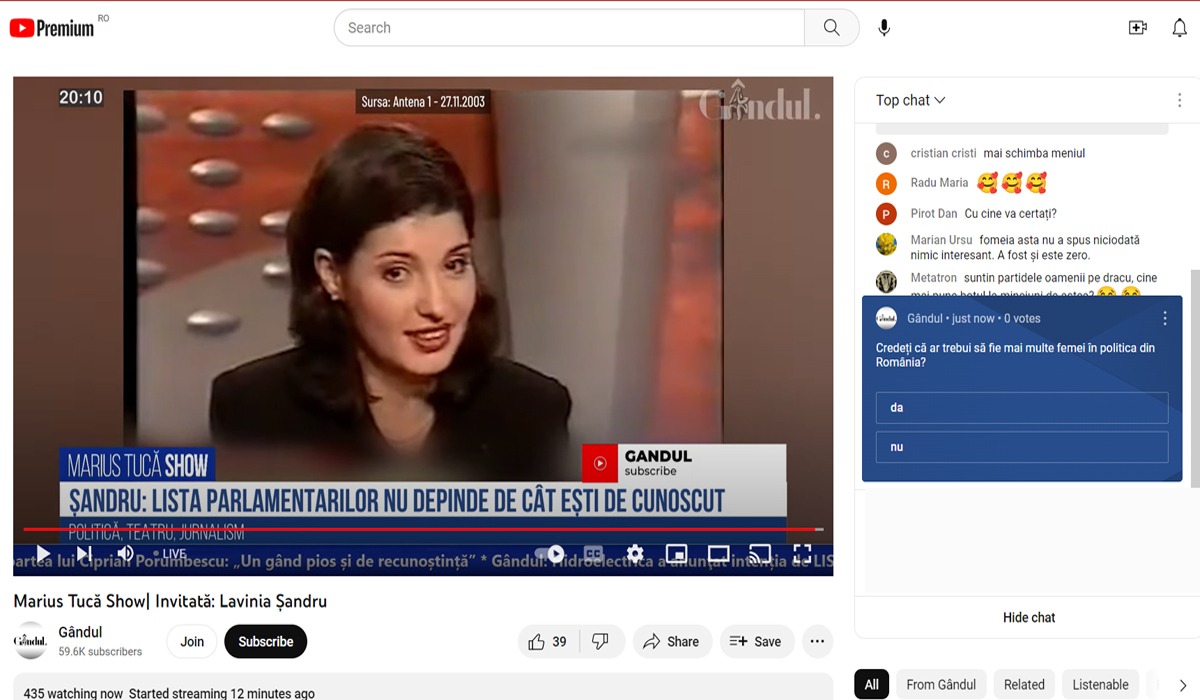Skip to next video
Viewport: 1200px width, 700px height.
click(x=84, y=554)
